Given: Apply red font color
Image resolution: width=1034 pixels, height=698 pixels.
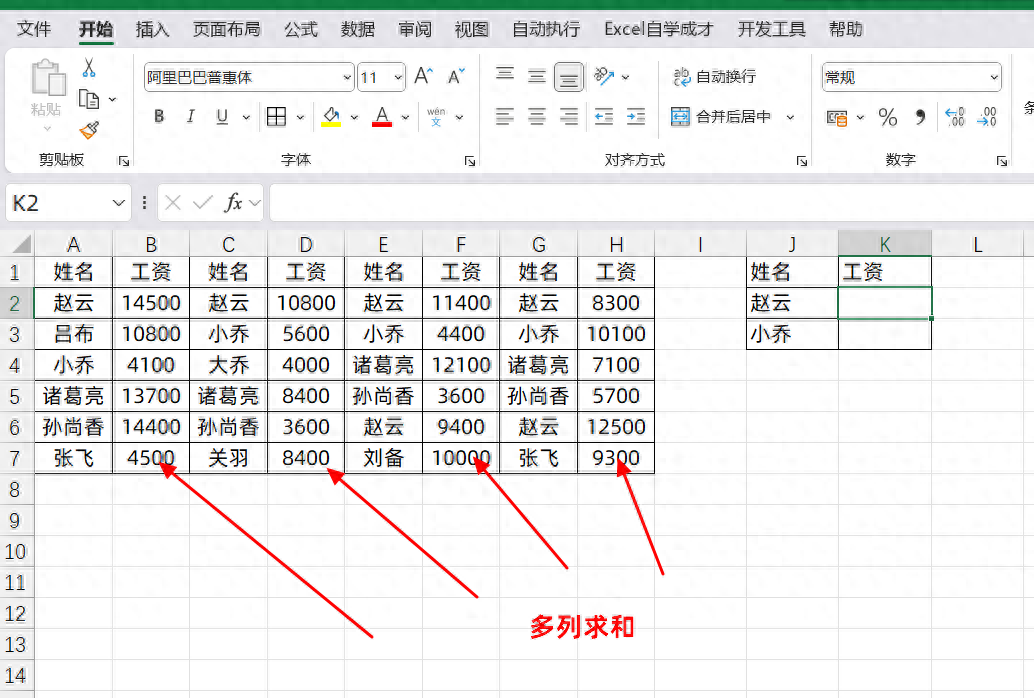Looking at the screenshot, I should [x=382, y=117].
